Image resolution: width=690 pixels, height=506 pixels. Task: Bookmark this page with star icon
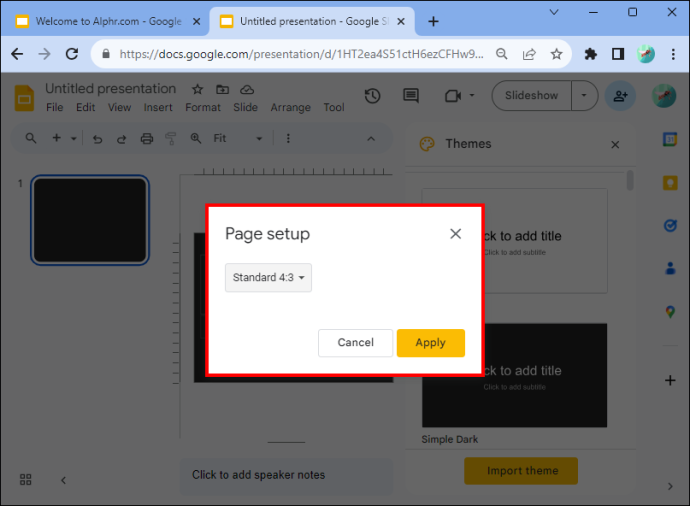click(556, 54)
